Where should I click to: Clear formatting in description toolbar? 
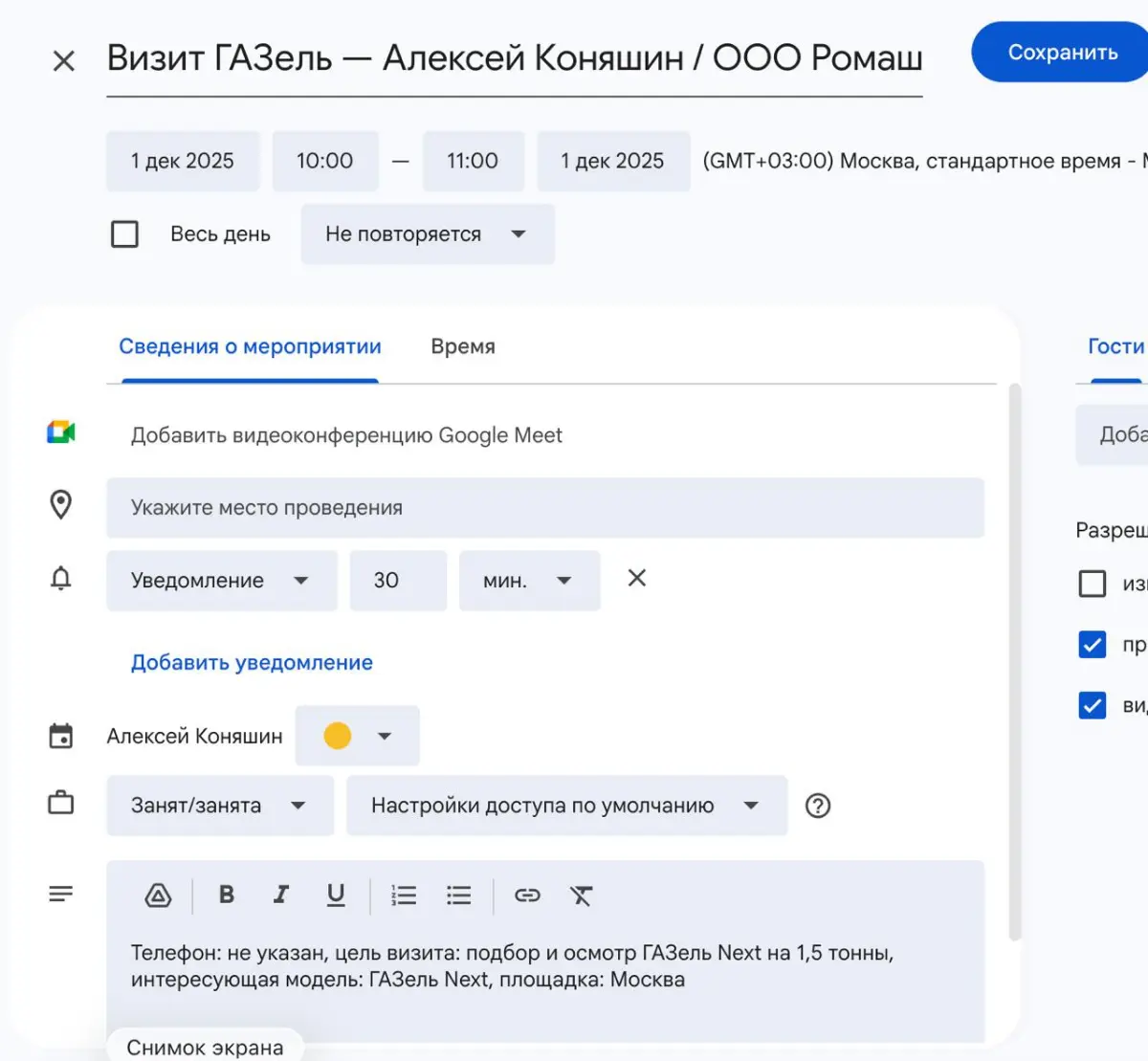(x=582, y=895)
